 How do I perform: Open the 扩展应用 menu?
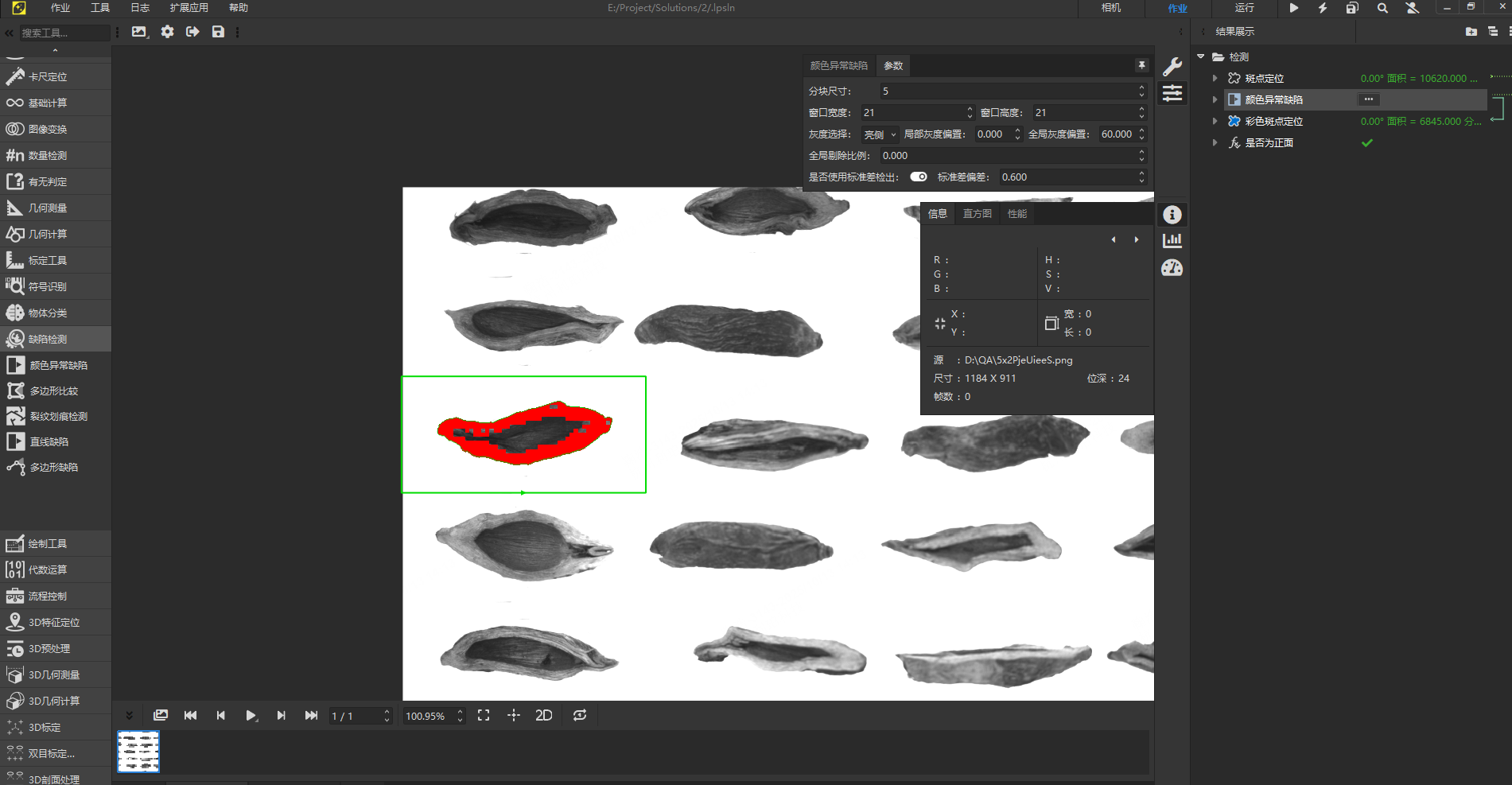(189, 8)
